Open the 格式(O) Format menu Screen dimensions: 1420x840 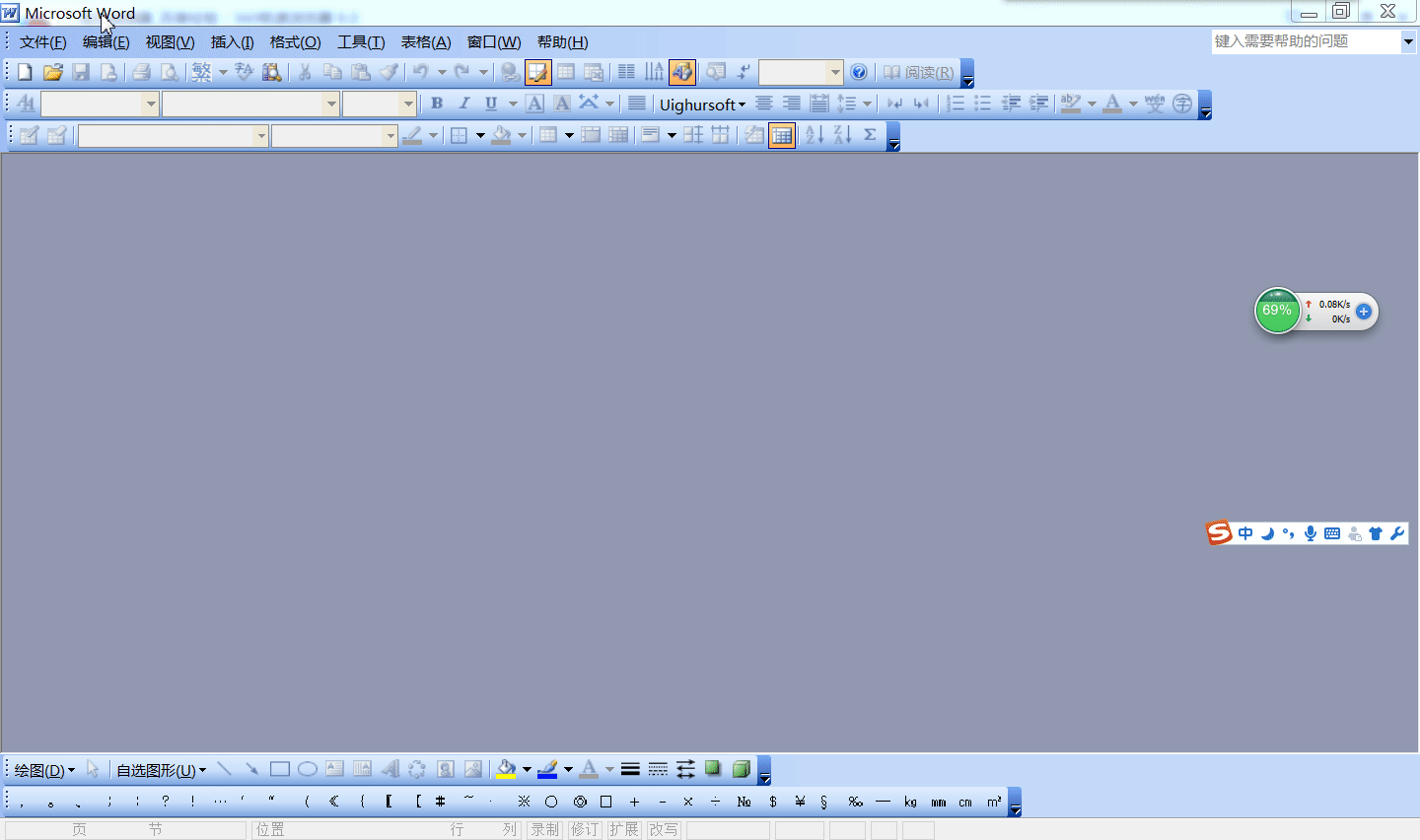pyautogui.click(x=296, y=41)
